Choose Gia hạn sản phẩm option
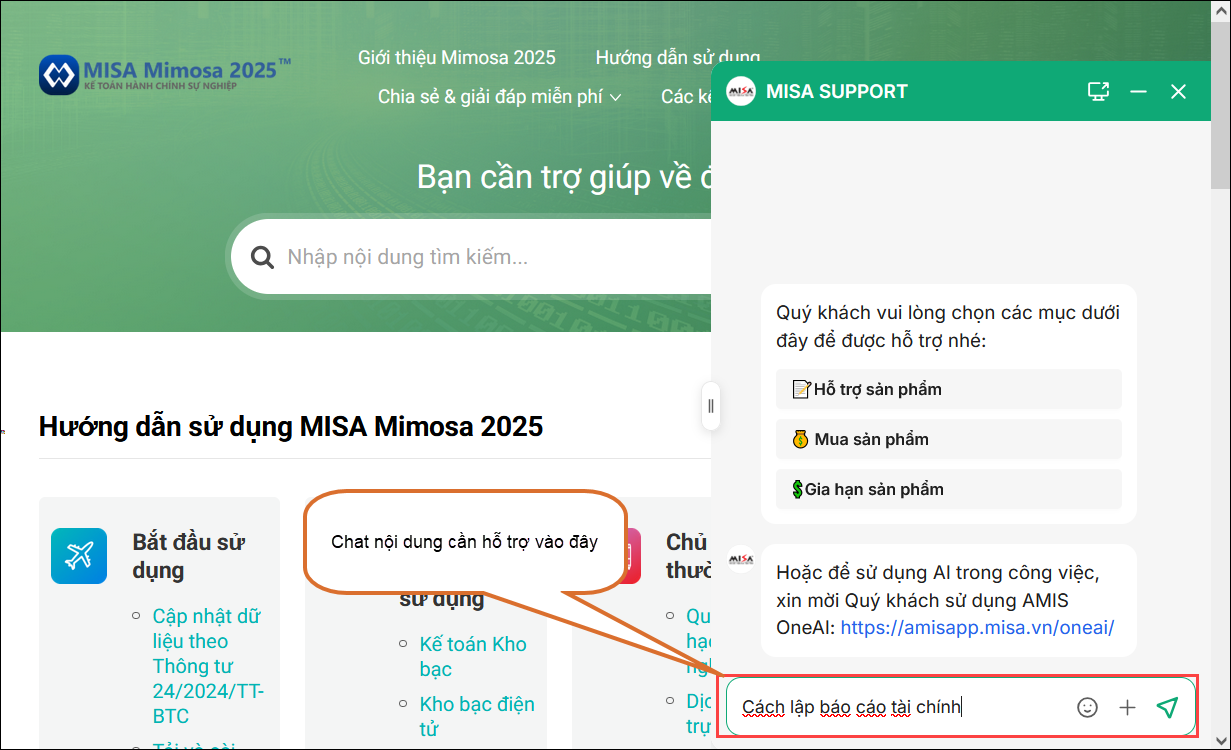This screenshot has width=1231, height=750. [x=948, y=489]
